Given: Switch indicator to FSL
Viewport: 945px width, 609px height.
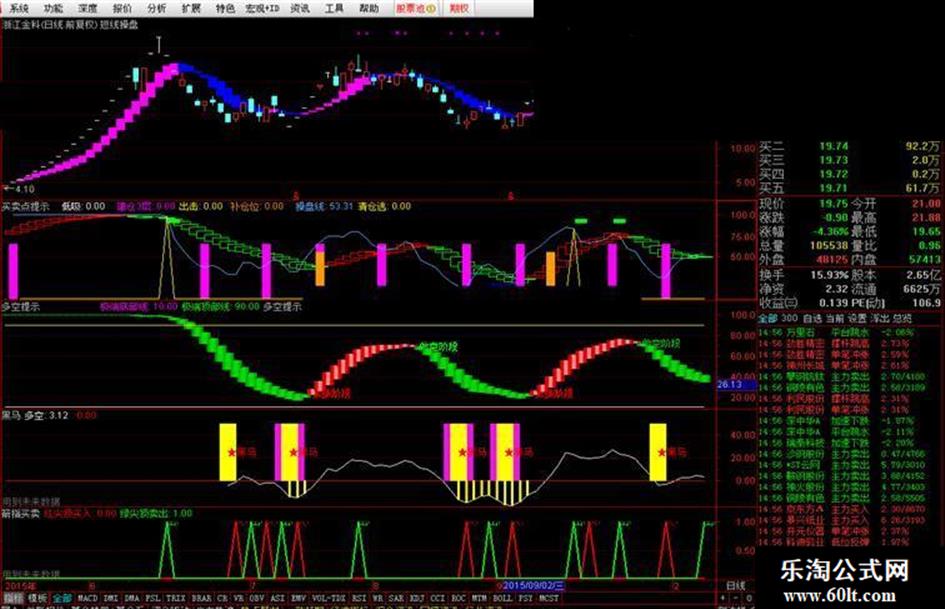Looking at the screenshot, I should click(153, 598).
